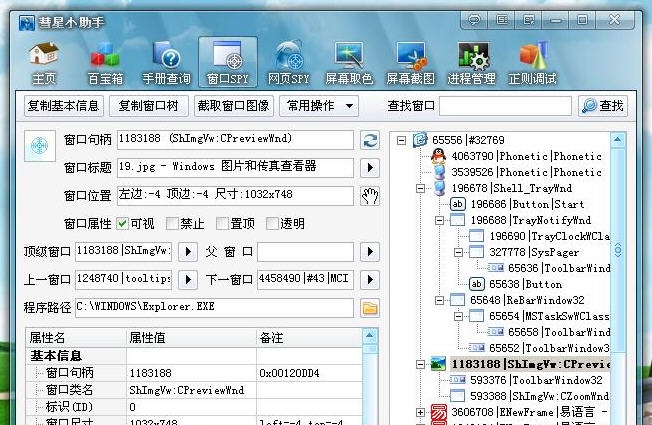652x425 pixels.
Task: Open the 百宝箱 toolbox
Action: tap(105, 63)
